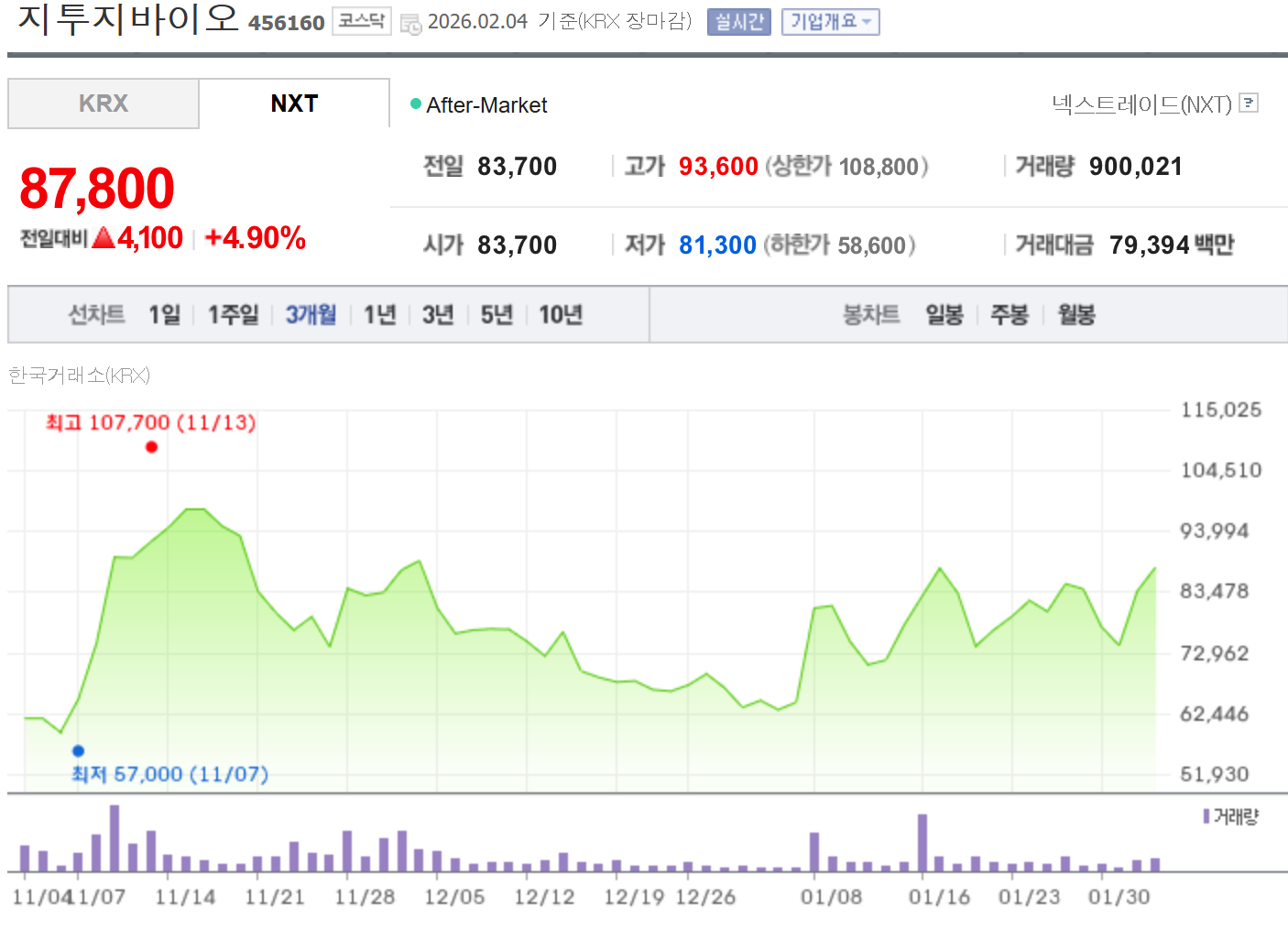Click the low price 81,300

(x=717, y=245)
